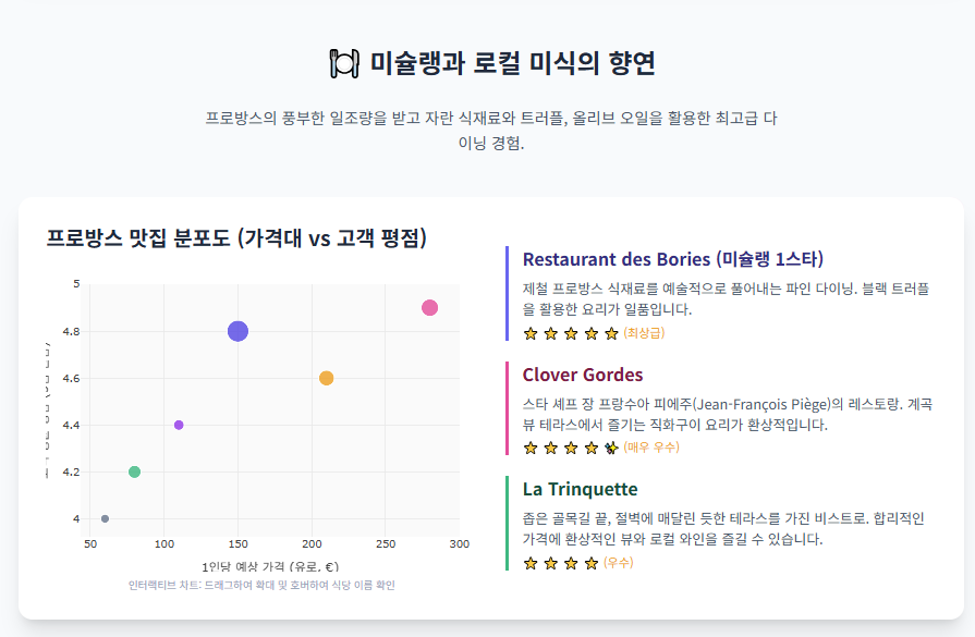The width and height of the screenshot is (975, 637).
Task: Click first star under Restaurant des Bories
Action: 530,333
